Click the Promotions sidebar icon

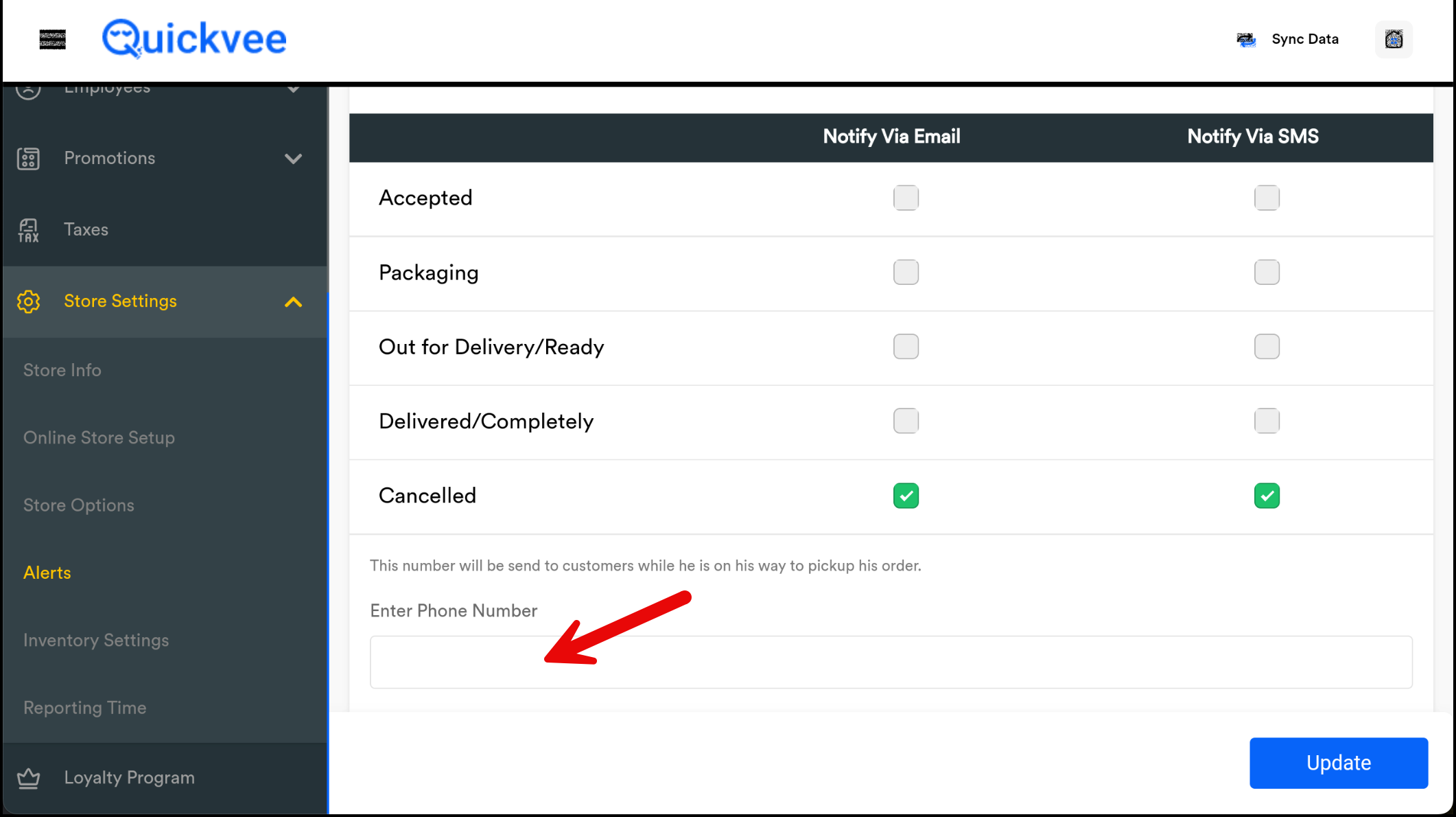(28, 159)
